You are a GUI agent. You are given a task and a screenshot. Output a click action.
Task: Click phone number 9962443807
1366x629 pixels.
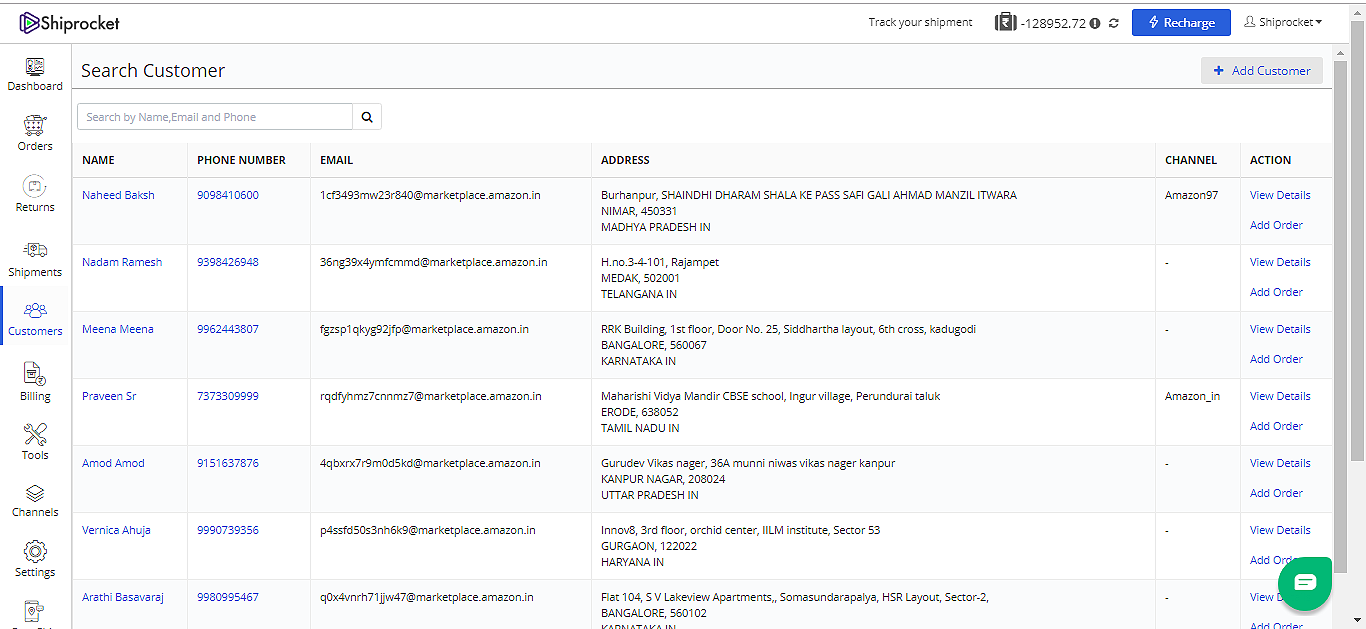(228, 329)
